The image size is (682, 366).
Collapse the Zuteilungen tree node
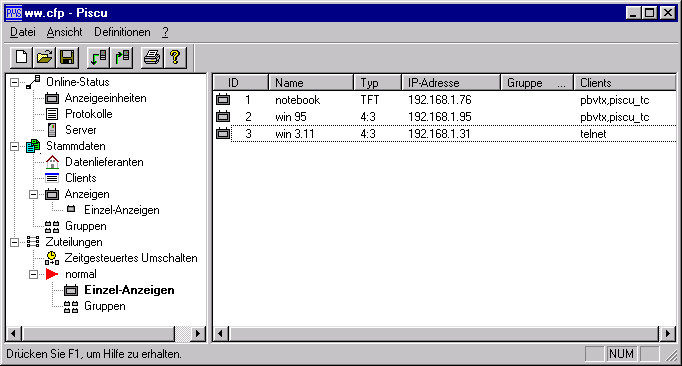[x=14, y=242]
